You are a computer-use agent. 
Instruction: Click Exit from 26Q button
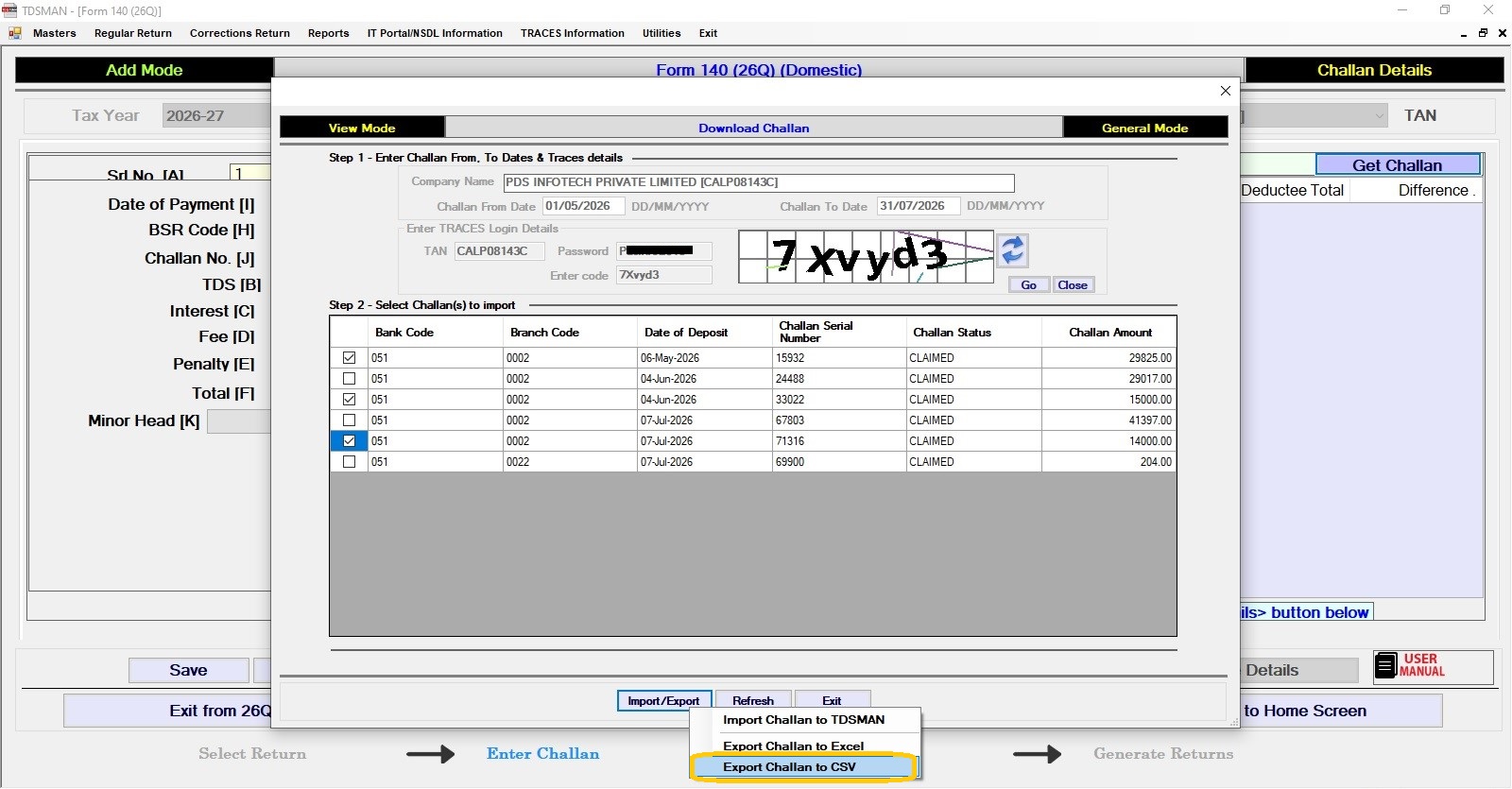coord(168,711)
